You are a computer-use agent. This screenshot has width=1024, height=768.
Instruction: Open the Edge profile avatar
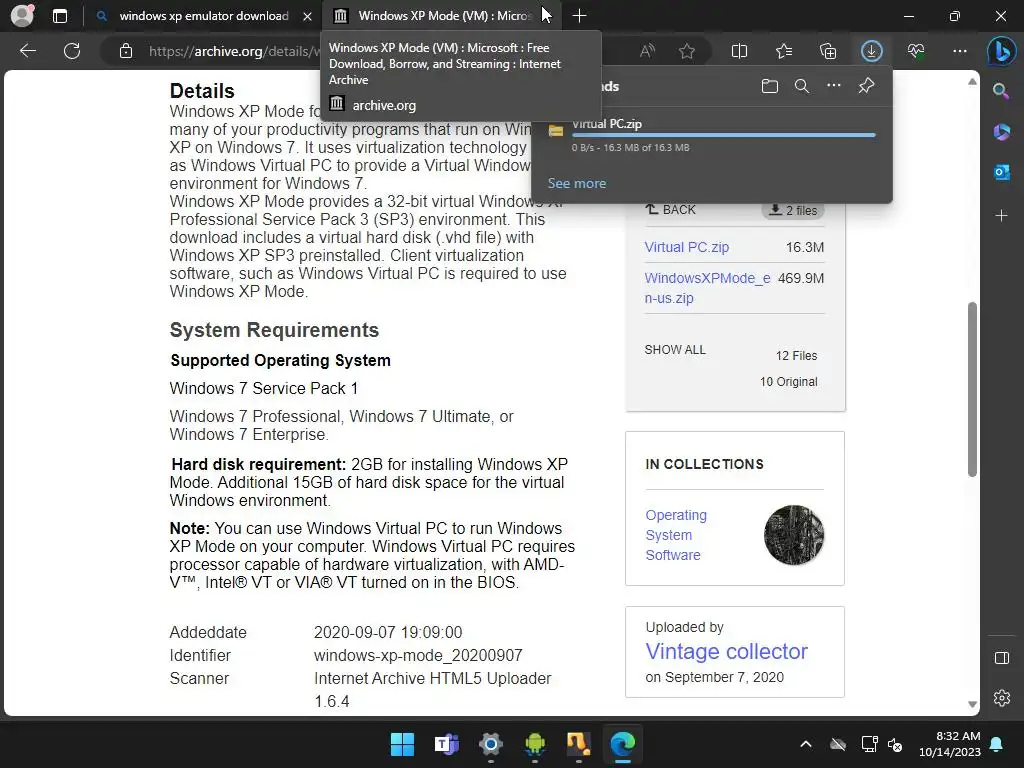point(22,16)
